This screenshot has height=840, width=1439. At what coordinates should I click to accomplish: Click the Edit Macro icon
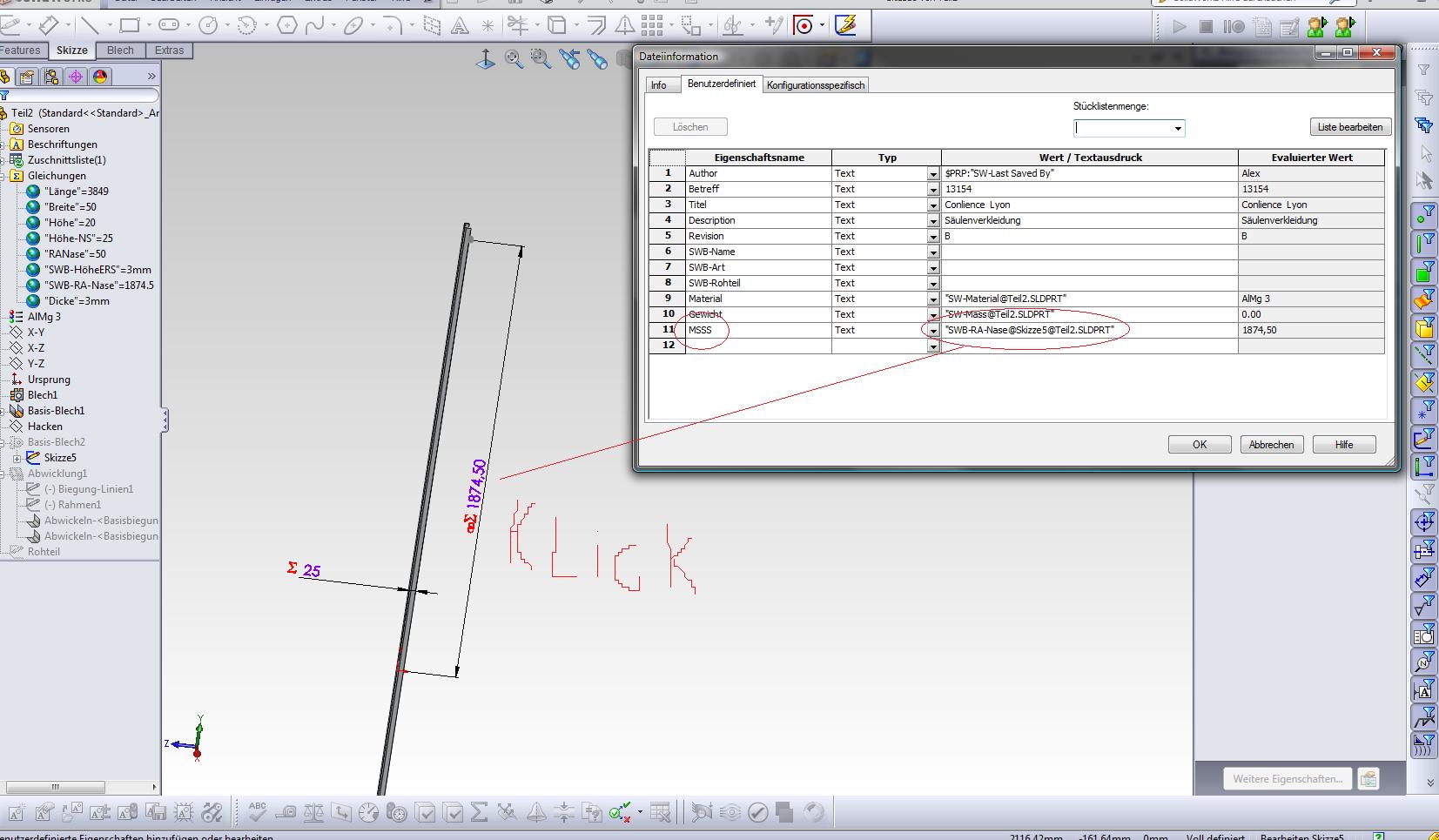[x=1288, y=27]
